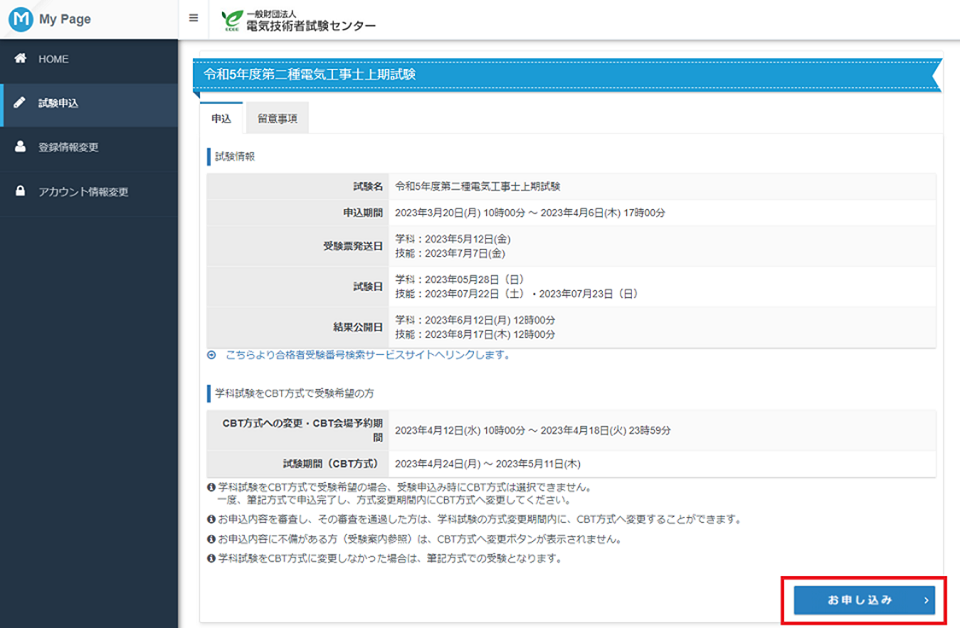Click the padlock icon beside アカウント情報変更
The width and height of the screenshot is (960, 628).
20,191
